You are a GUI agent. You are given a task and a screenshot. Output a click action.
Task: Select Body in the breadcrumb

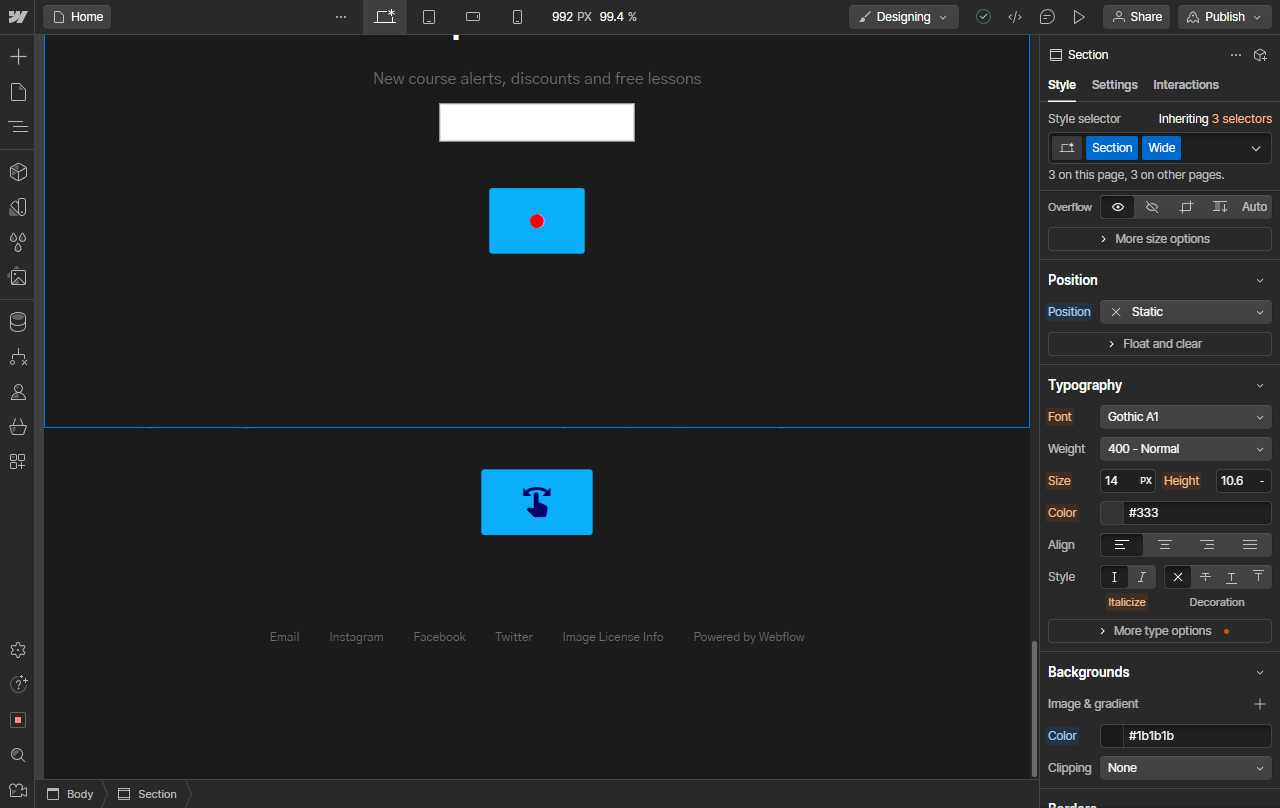(70, 794)
